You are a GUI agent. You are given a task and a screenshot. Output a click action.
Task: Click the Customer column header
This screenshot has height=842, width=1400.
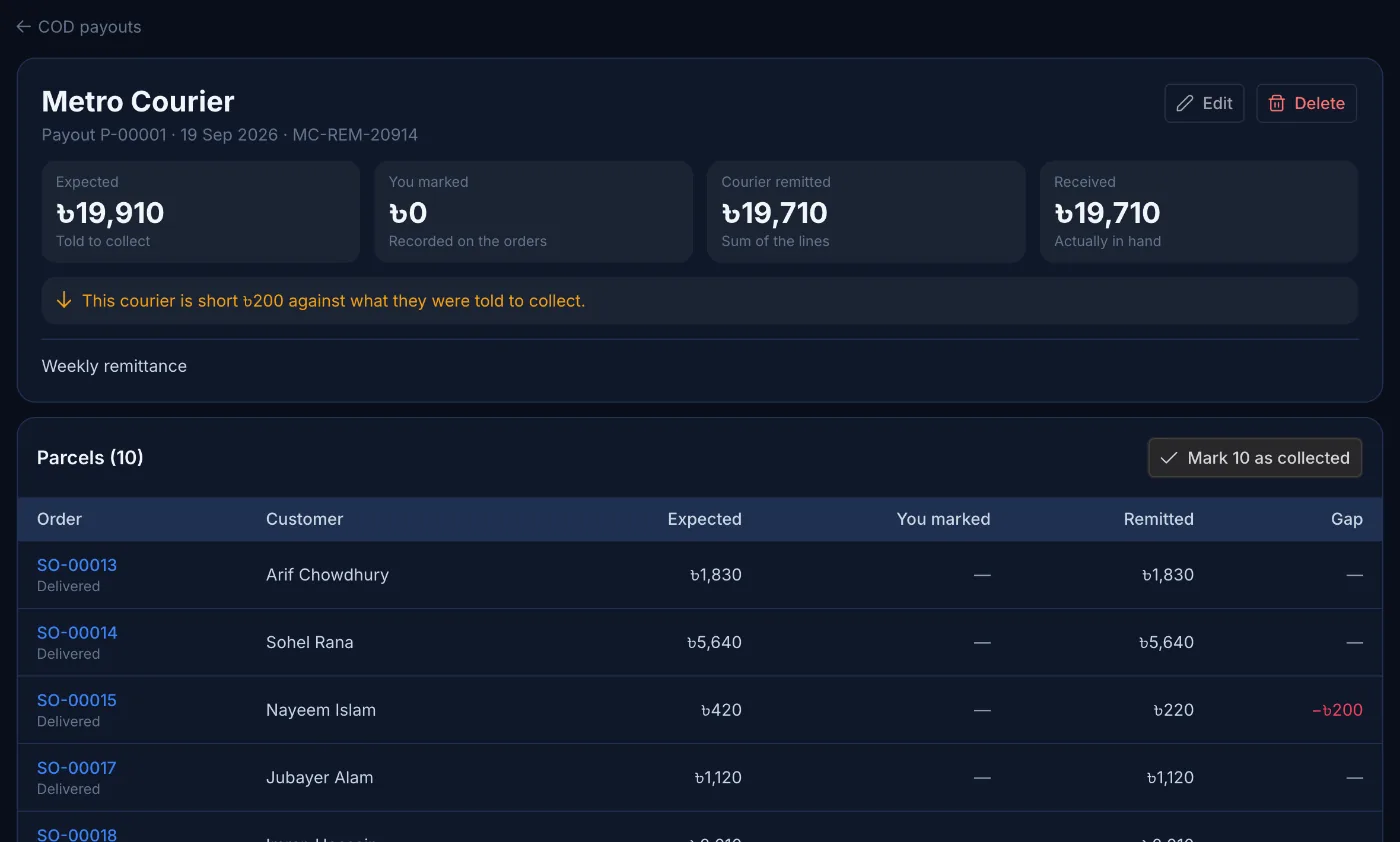click(x=304, y=519)
